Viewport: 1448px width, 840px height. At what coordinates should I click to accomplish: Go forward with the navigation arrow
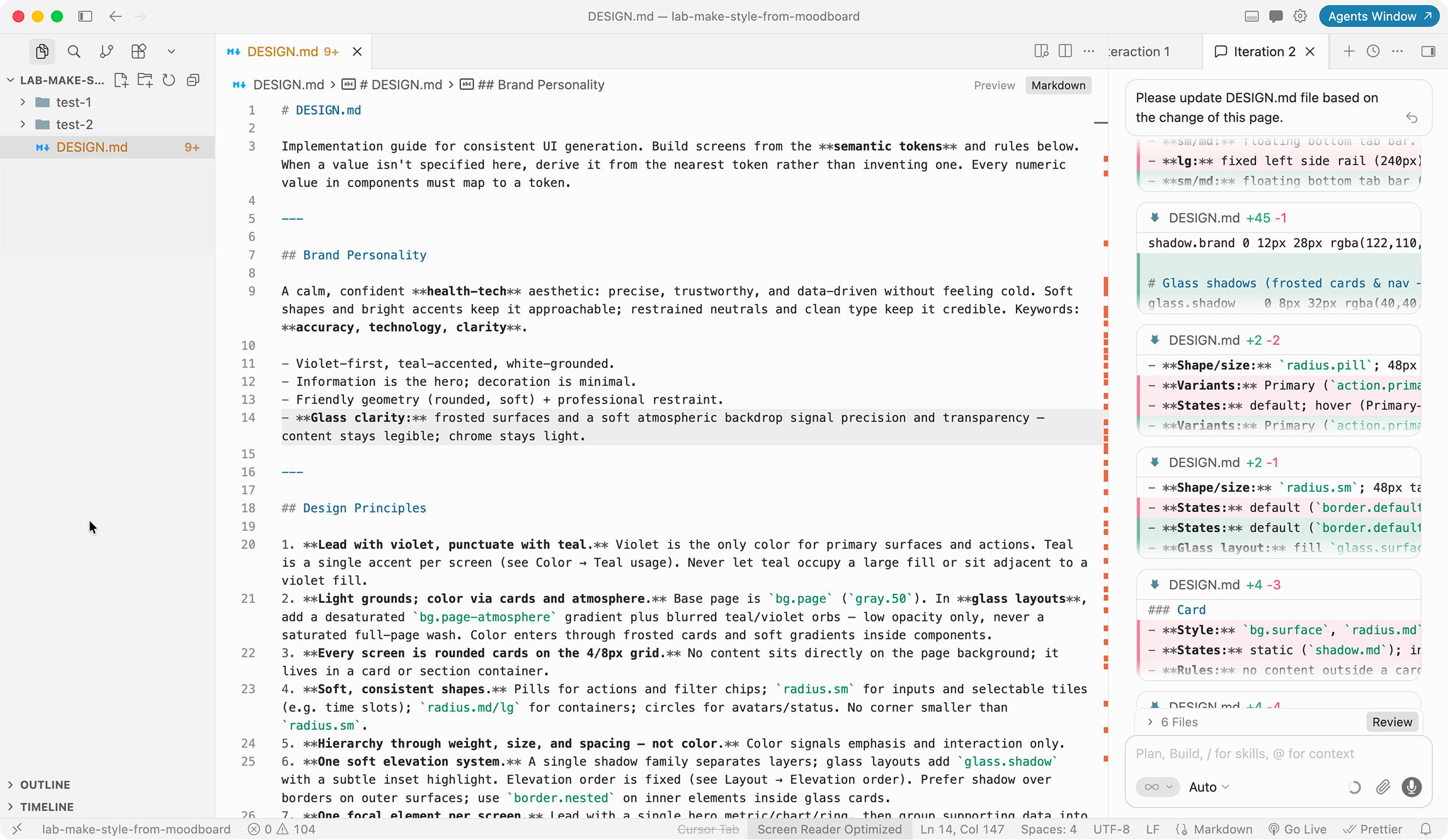(140, 16)
